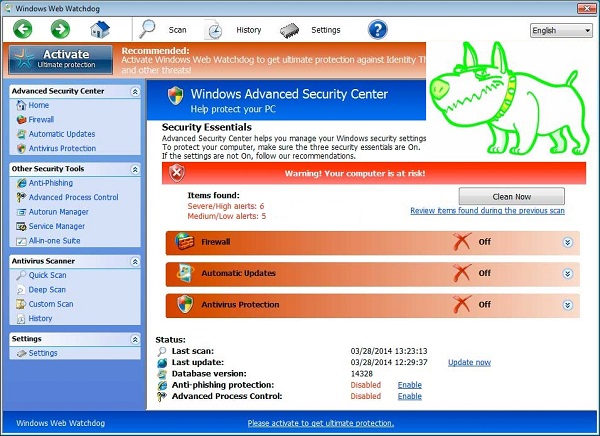The image size is (600, 436).
Task: Click the green forward arrow icon
Action: point(59,29)
